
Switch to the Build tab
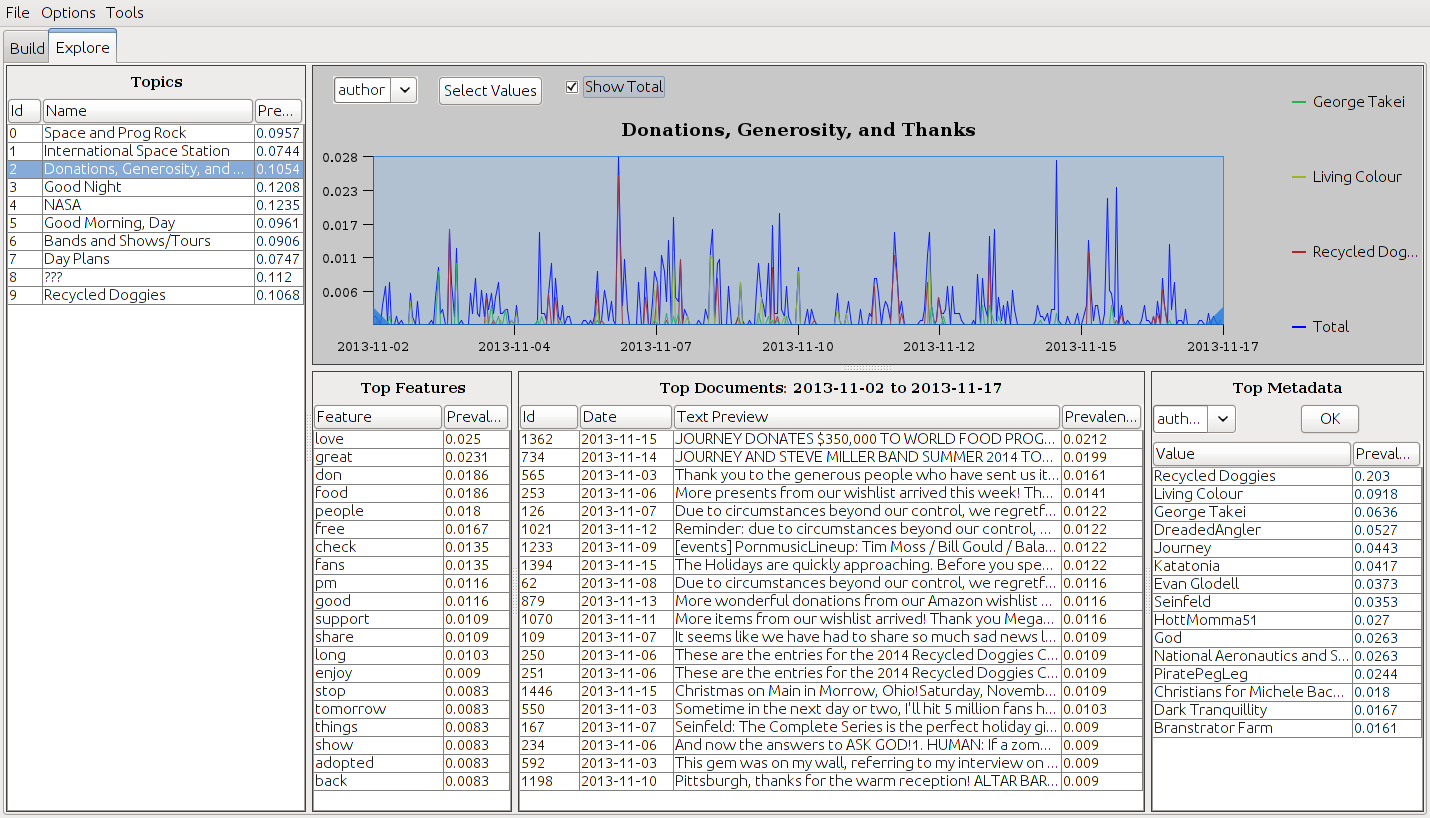pos(27,48)
